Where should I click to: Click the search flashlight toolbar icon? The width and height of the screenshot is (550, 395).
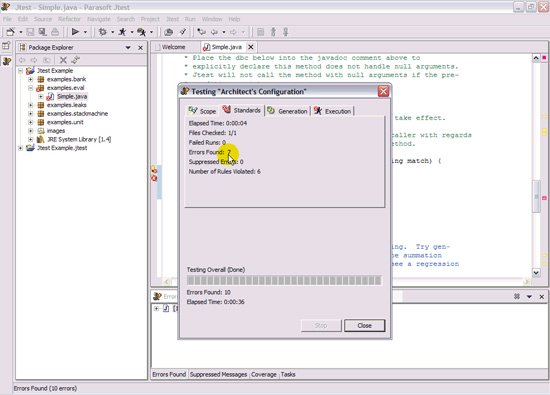[183, 32]
